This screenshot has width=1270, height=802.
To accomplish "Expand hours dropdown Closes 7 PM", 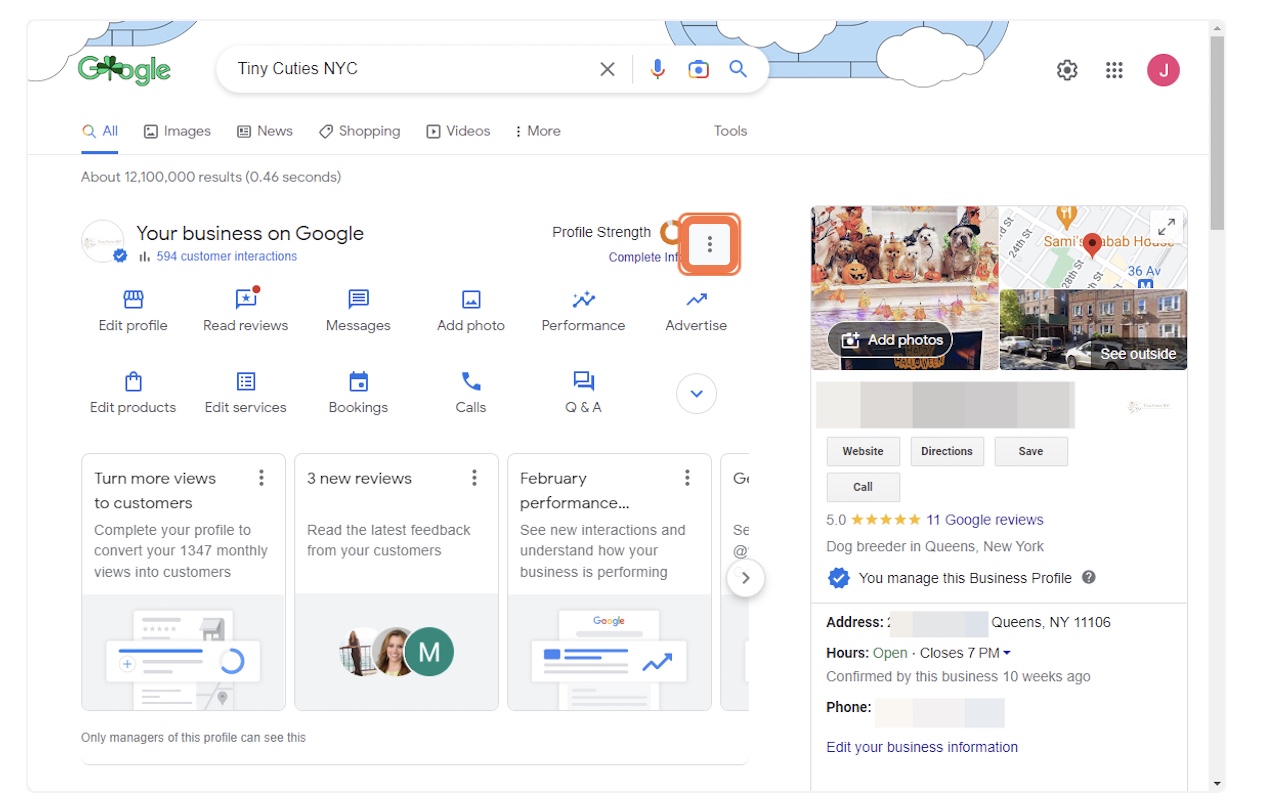I will click(965, 653).
